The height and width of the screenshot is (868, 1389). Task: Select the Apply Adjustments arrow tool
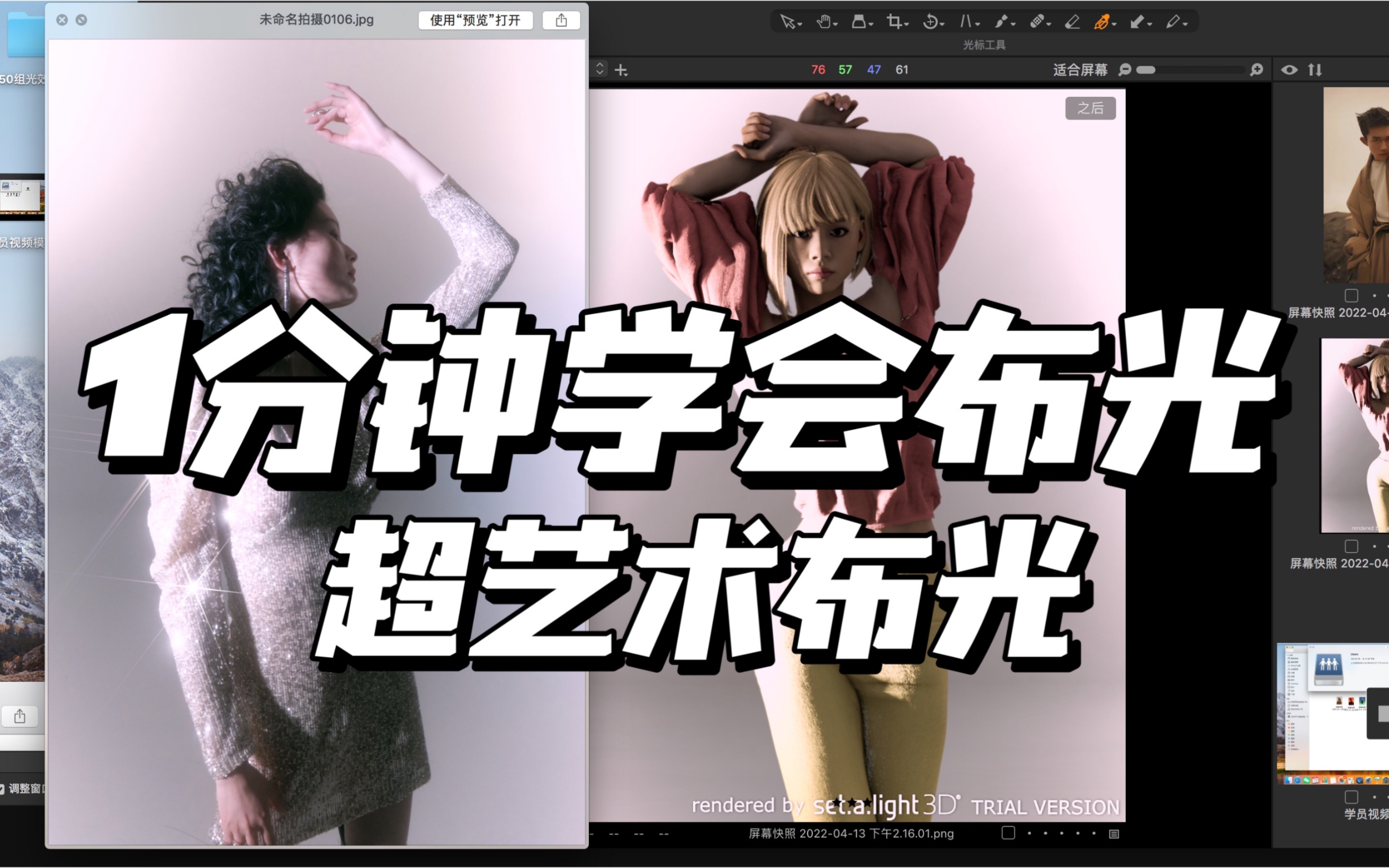tap(1137, 22)
